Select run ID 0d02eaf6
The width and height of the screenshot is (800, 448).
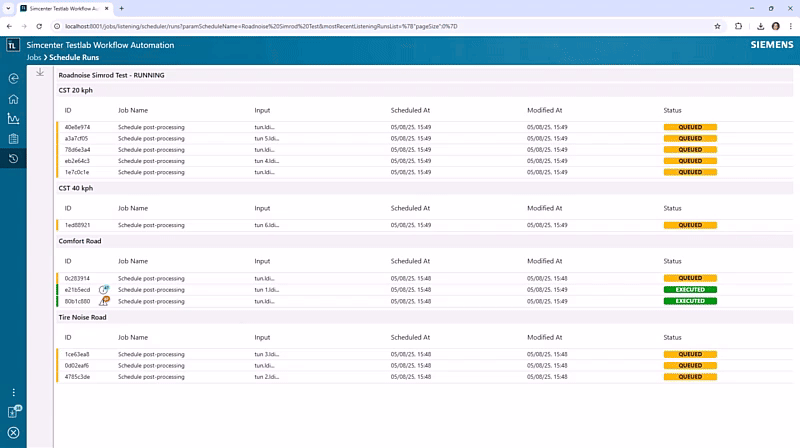tap(77, 365)
